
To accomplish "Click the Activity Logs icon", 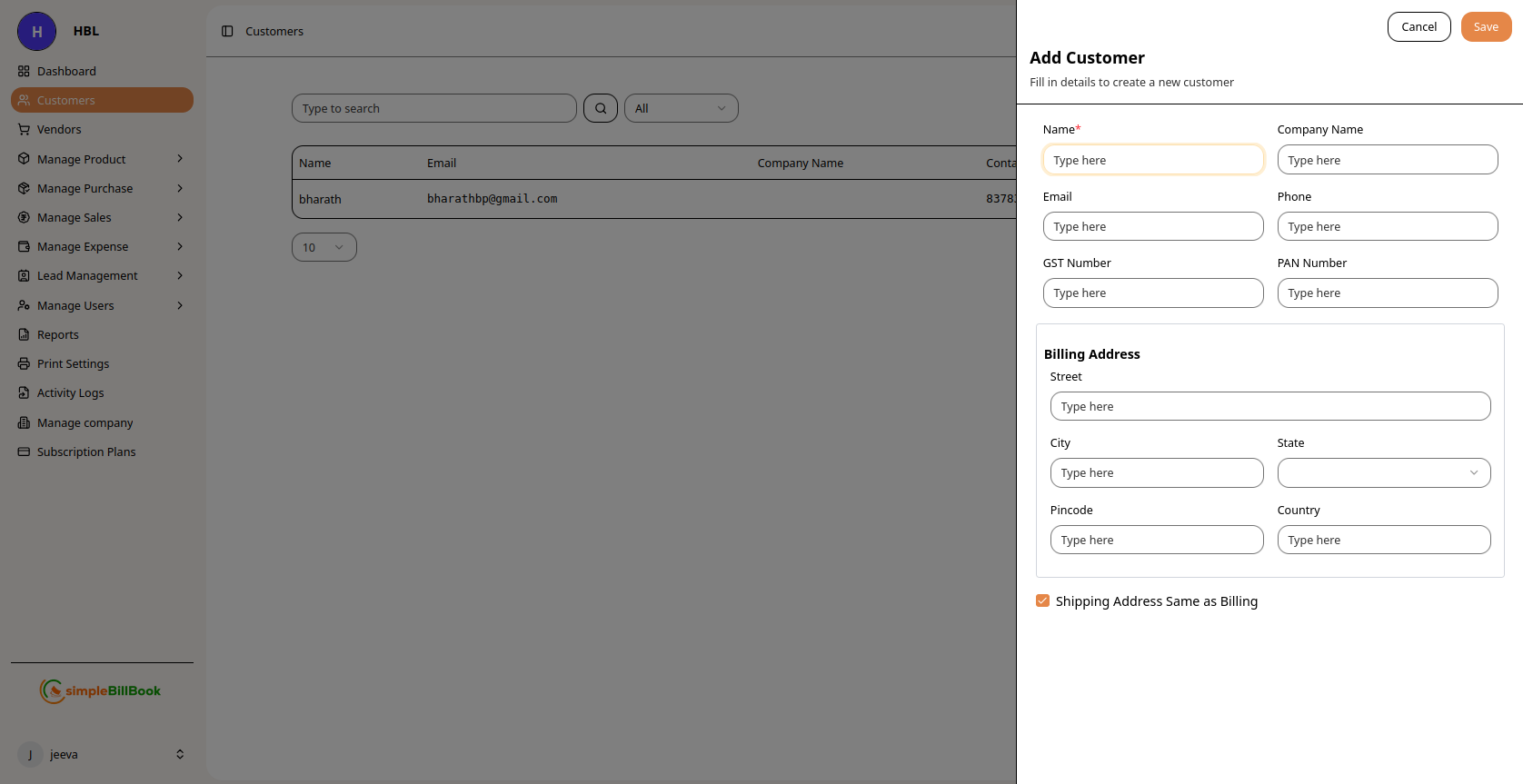I will (x=24, y=392).
